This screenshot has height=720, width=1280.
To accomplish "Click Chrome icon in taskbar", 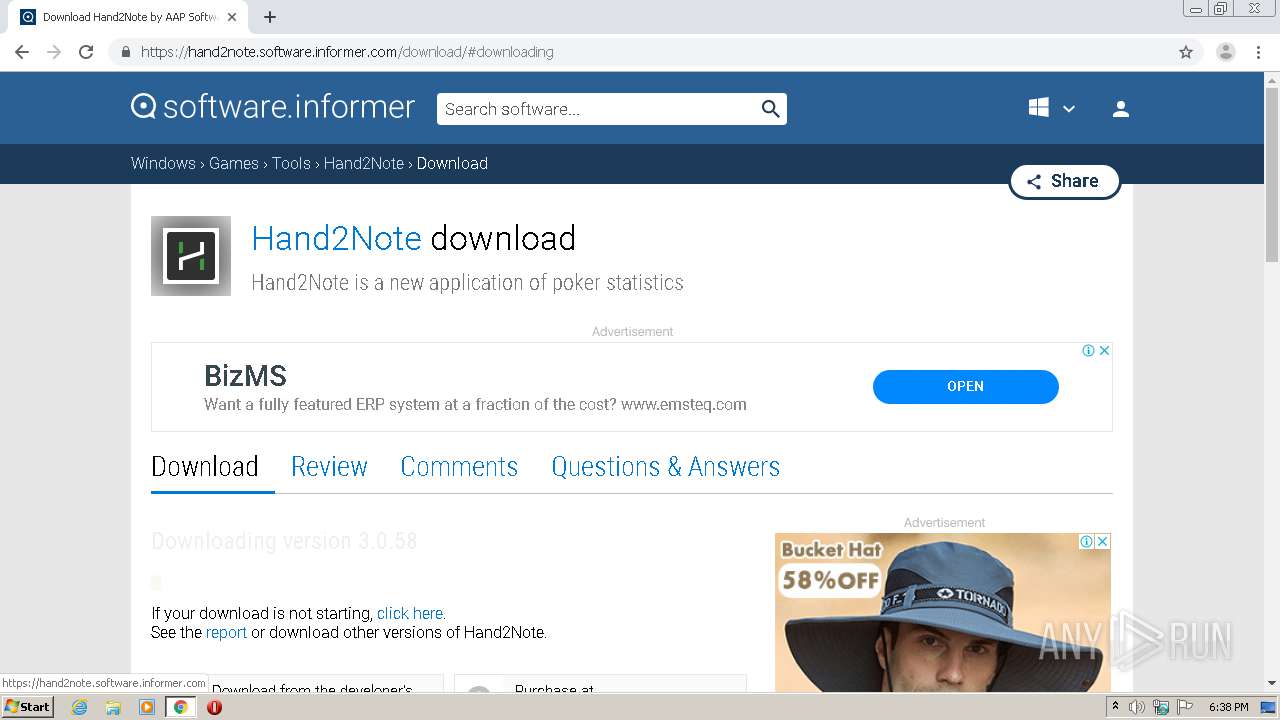I will coord(181,707).
